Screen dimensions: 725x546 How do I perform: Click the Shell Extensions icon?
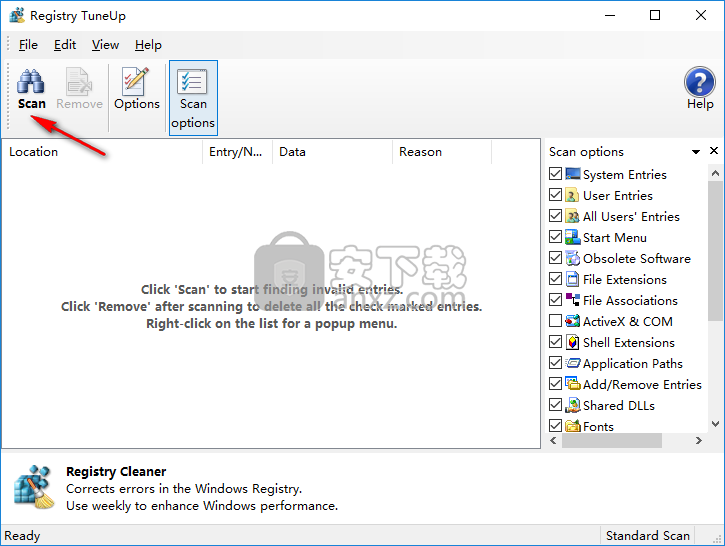(572, 342)
